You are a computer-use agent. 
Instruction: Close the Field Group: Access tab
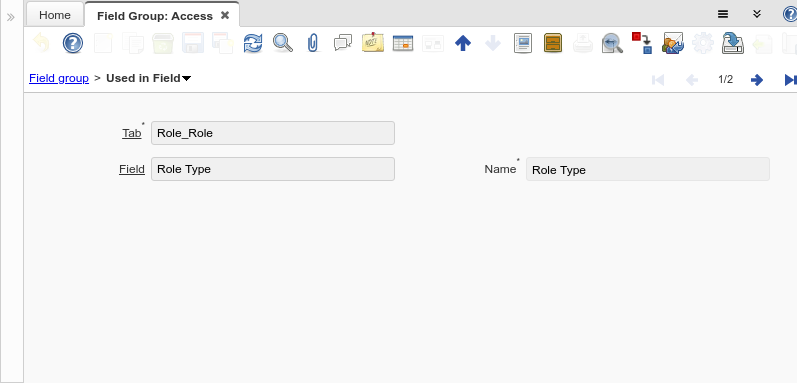225,15
